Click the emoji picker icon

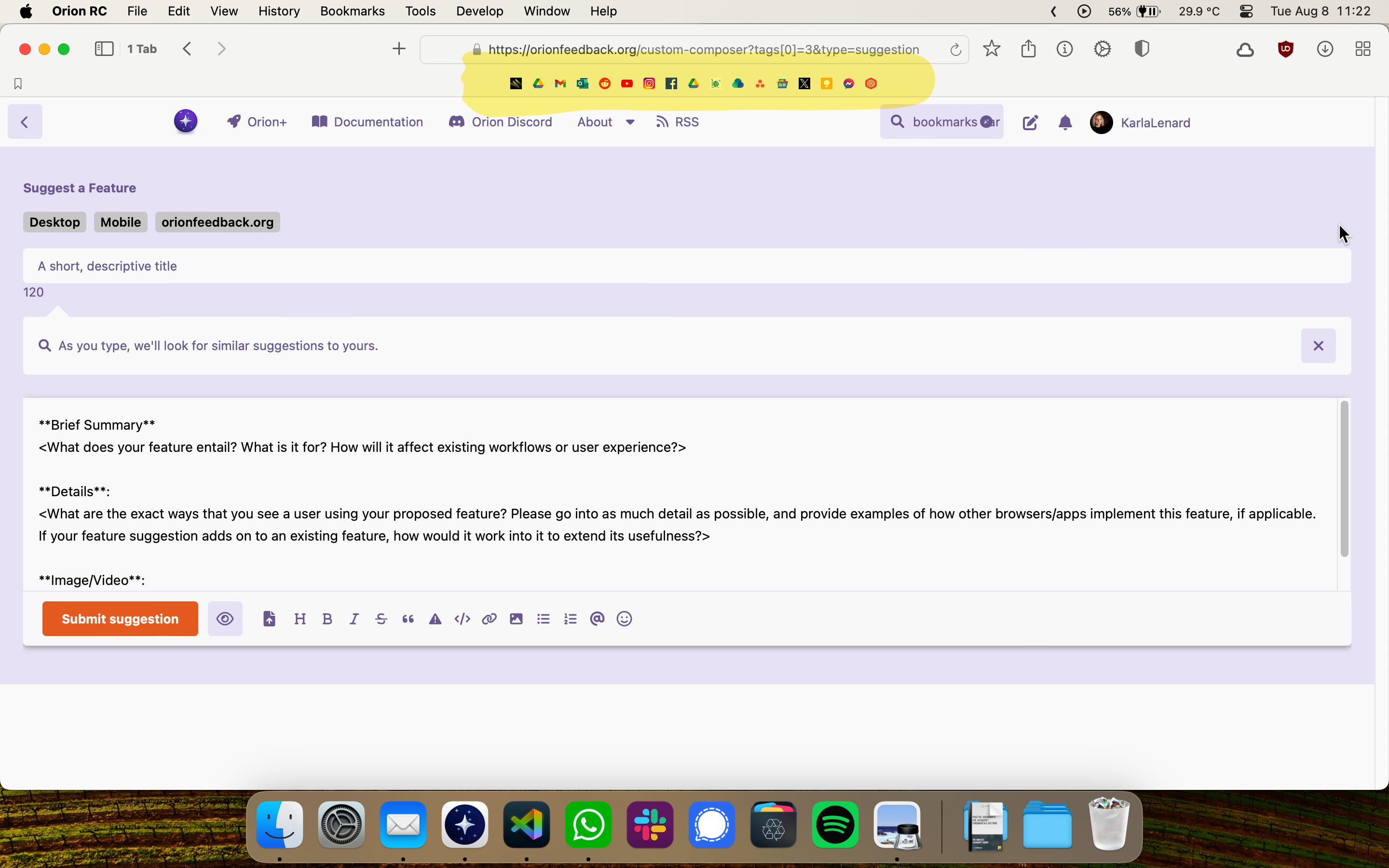tap(624, 619)
